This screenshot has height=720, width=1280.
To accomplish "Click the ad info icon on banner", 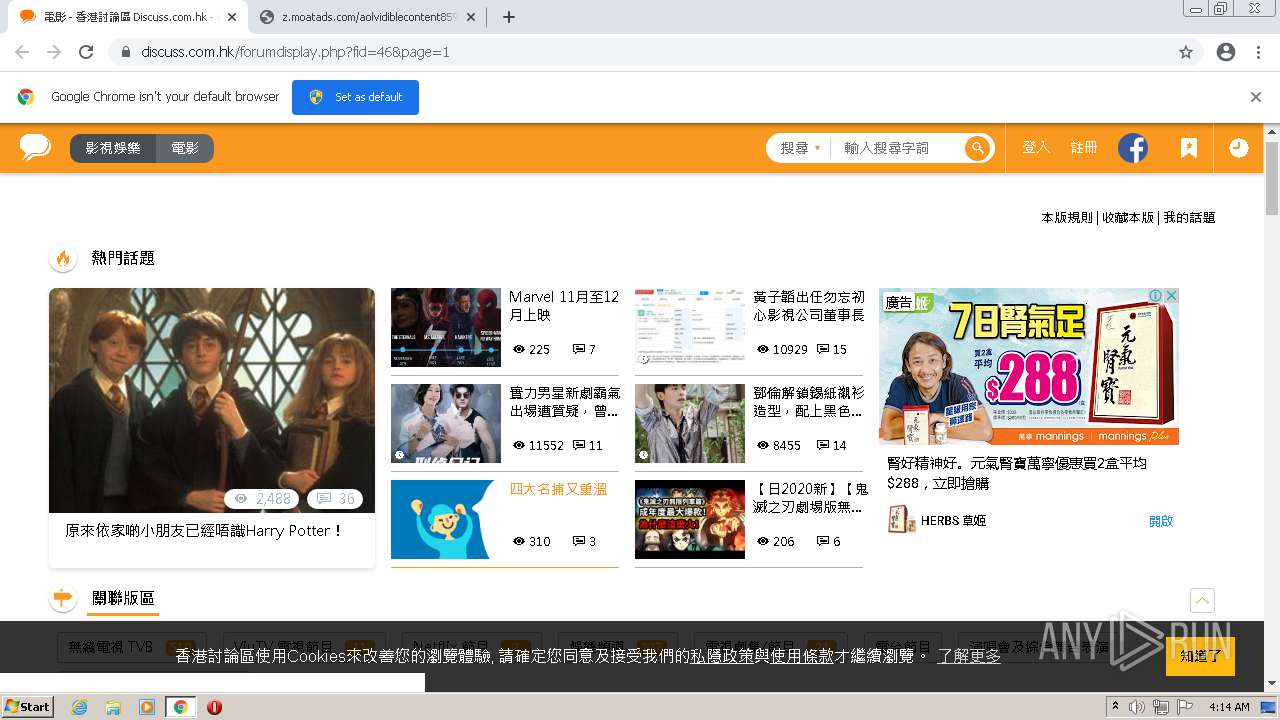I will [x=1155, y=296].
